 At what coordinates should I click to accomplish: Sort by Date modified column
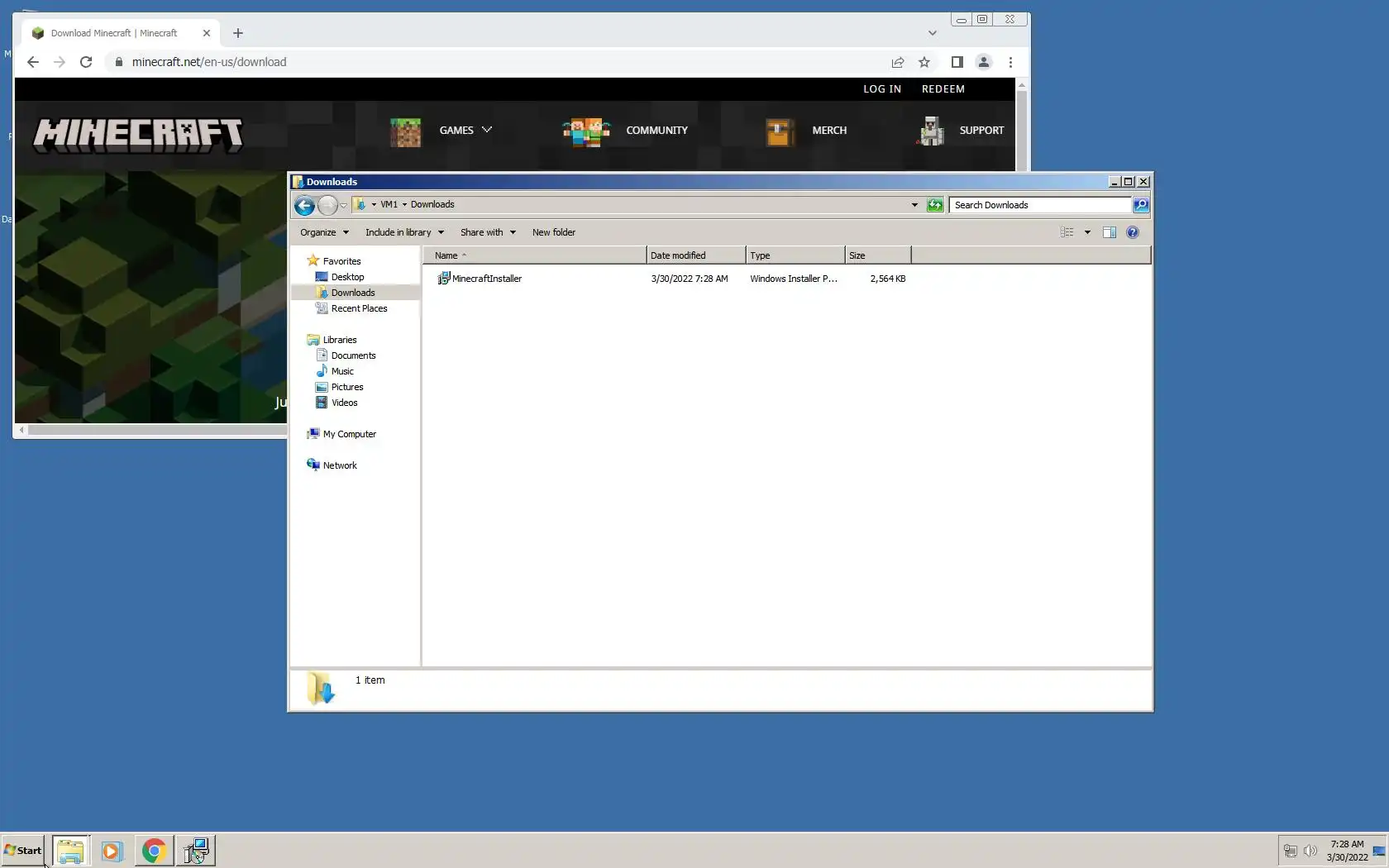pyautogui.click(x=695, y=255)
